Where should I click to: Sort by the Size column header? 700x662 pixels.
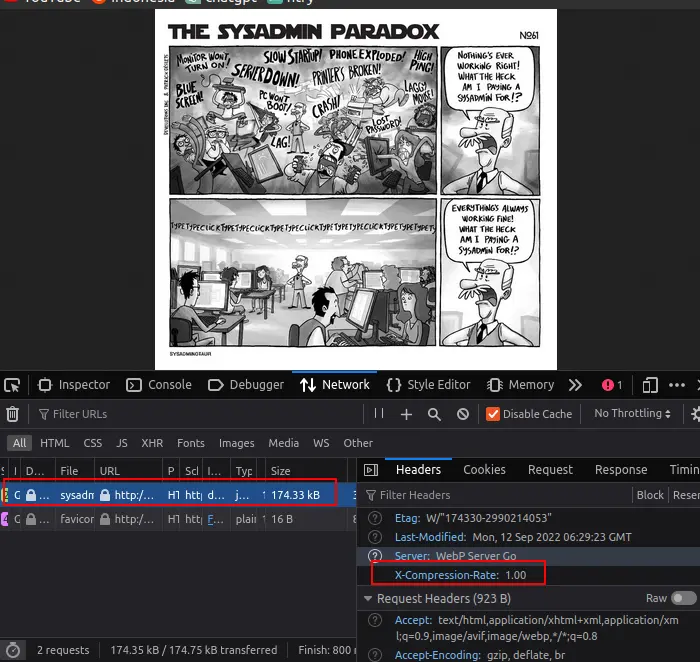[x=306, y=471]
